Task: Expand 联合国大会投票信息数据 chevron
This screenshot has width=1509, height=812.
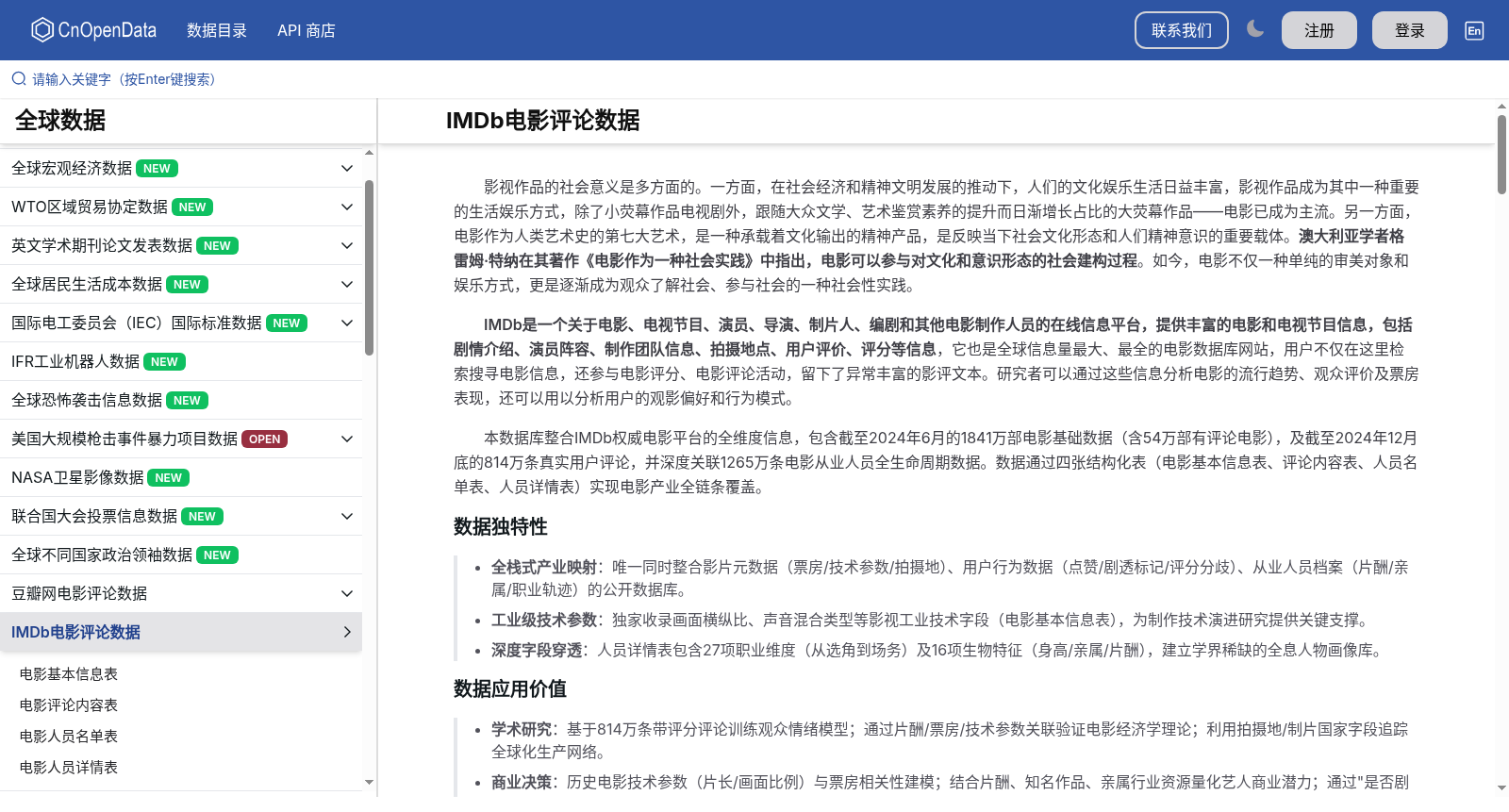Action: click(347, 516)
